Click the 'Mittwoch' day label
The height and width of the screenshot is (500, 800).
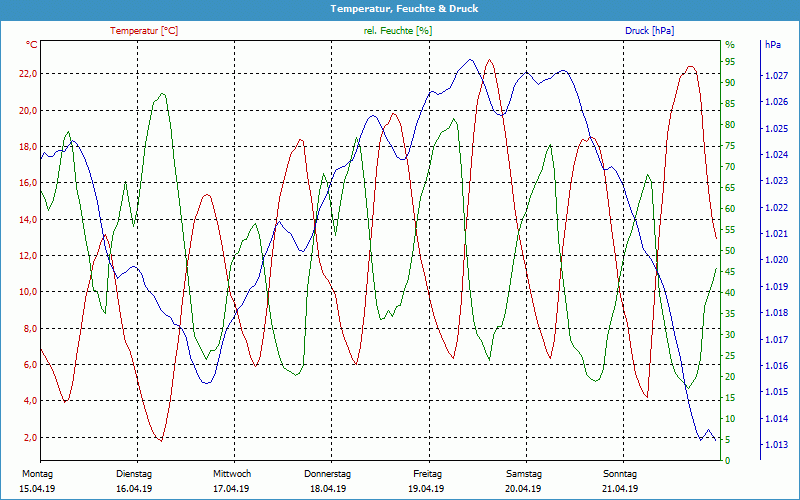[232, 474]
